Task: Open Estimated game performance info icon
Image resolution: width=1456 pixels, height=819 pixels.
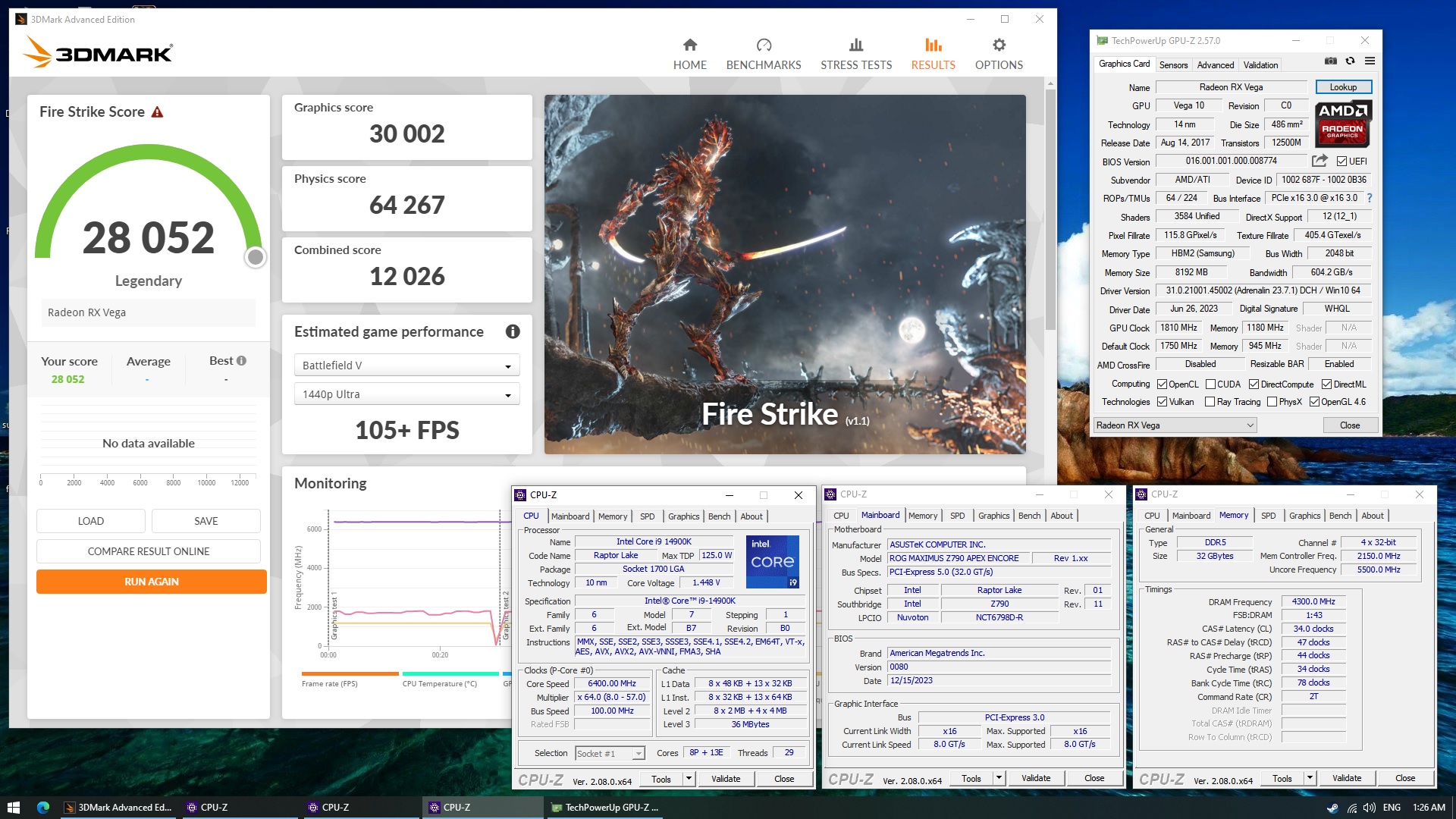Action: coord(513,331)
